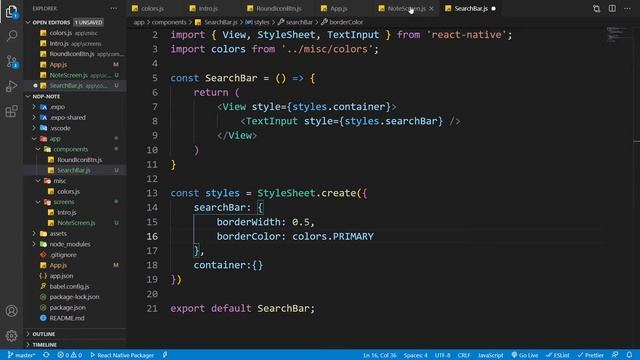Select the SearchBar.js tab
640x360 pixels.
click(x=471, y=8)
